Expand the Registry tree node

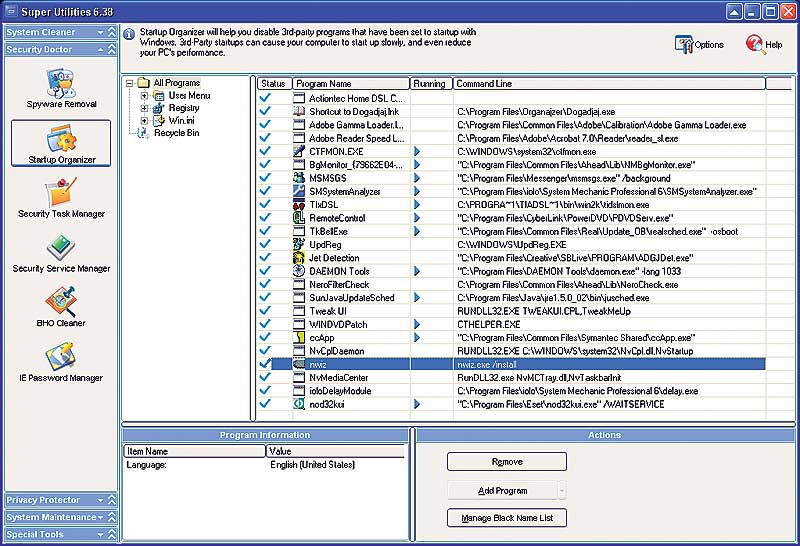(x=144, y=108)
